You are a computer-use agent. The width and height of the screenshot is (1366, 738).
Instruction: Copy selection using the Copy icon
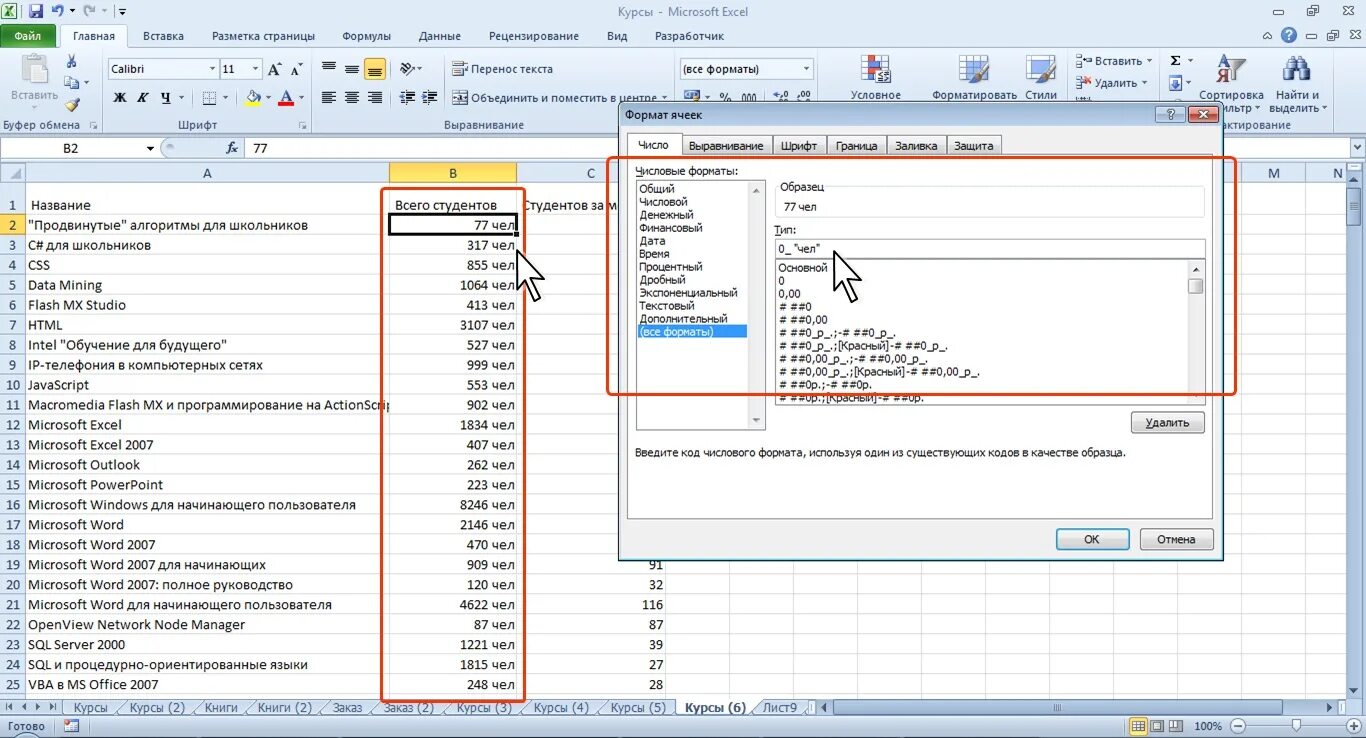point(72,84)
